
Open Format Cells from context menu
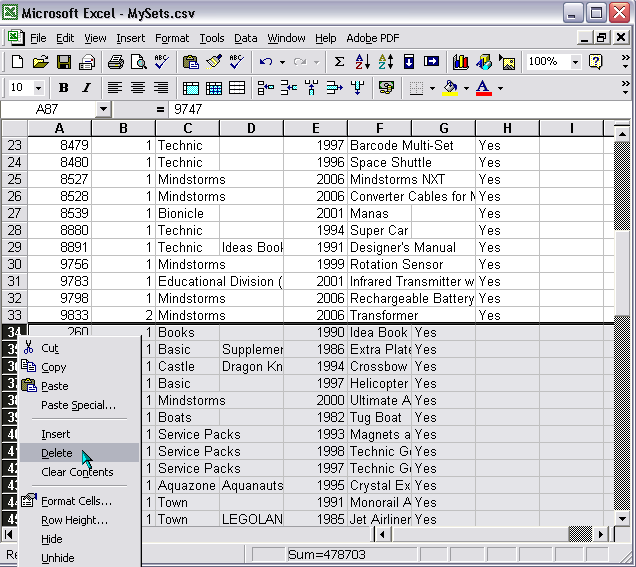(x=80, y=501)
